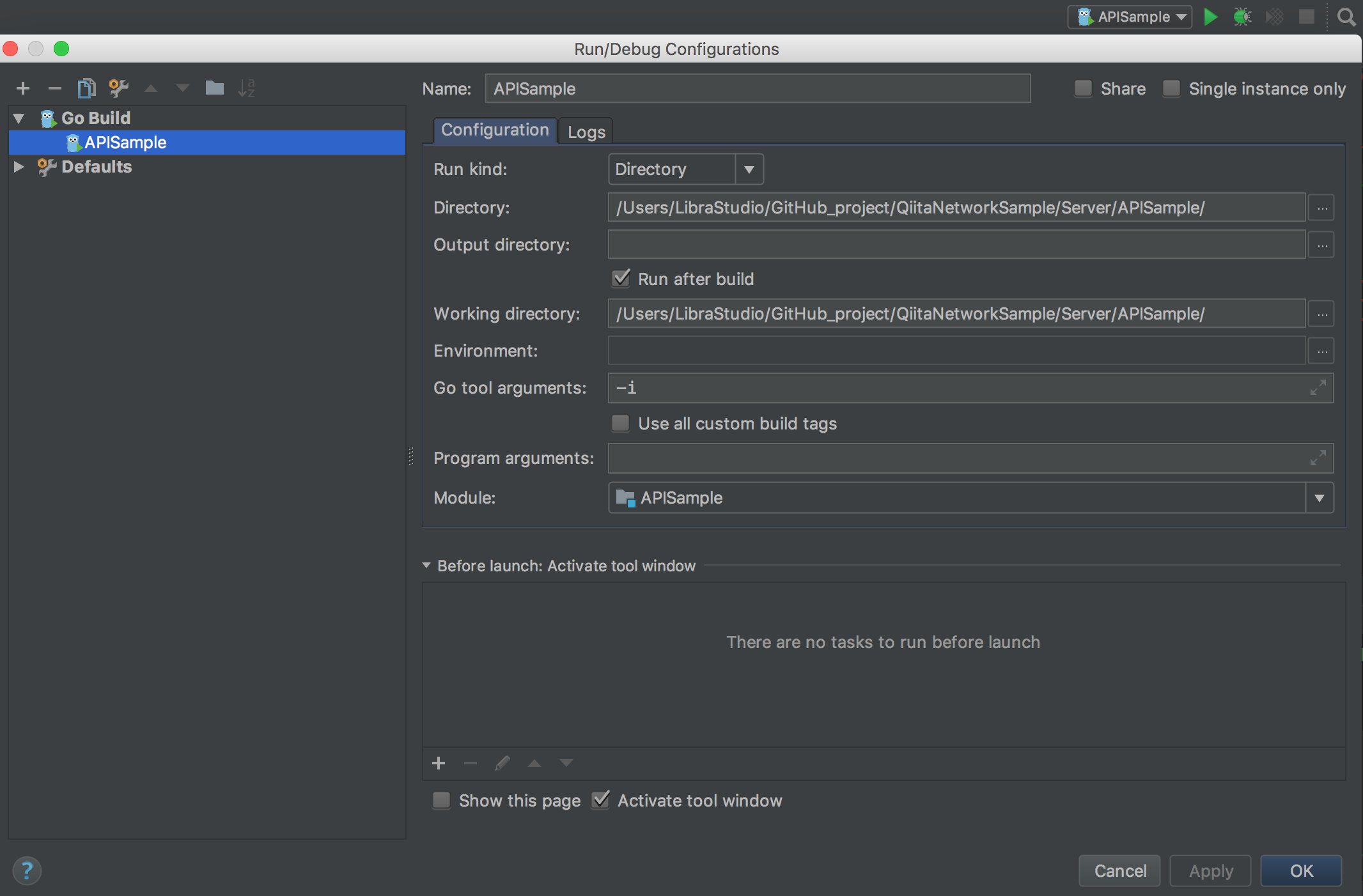Expand the Defaults tree node
The width and height of the screenshot is (1363, 896).
(19, 167)
